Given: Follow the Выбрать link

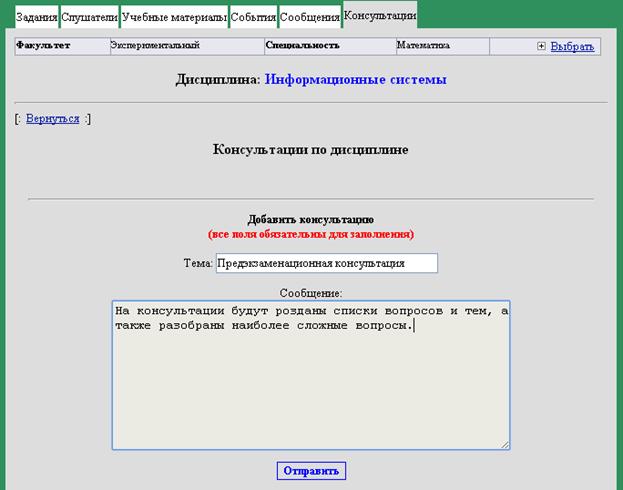Looking at the screenshot, I should [x=571, y=46].
